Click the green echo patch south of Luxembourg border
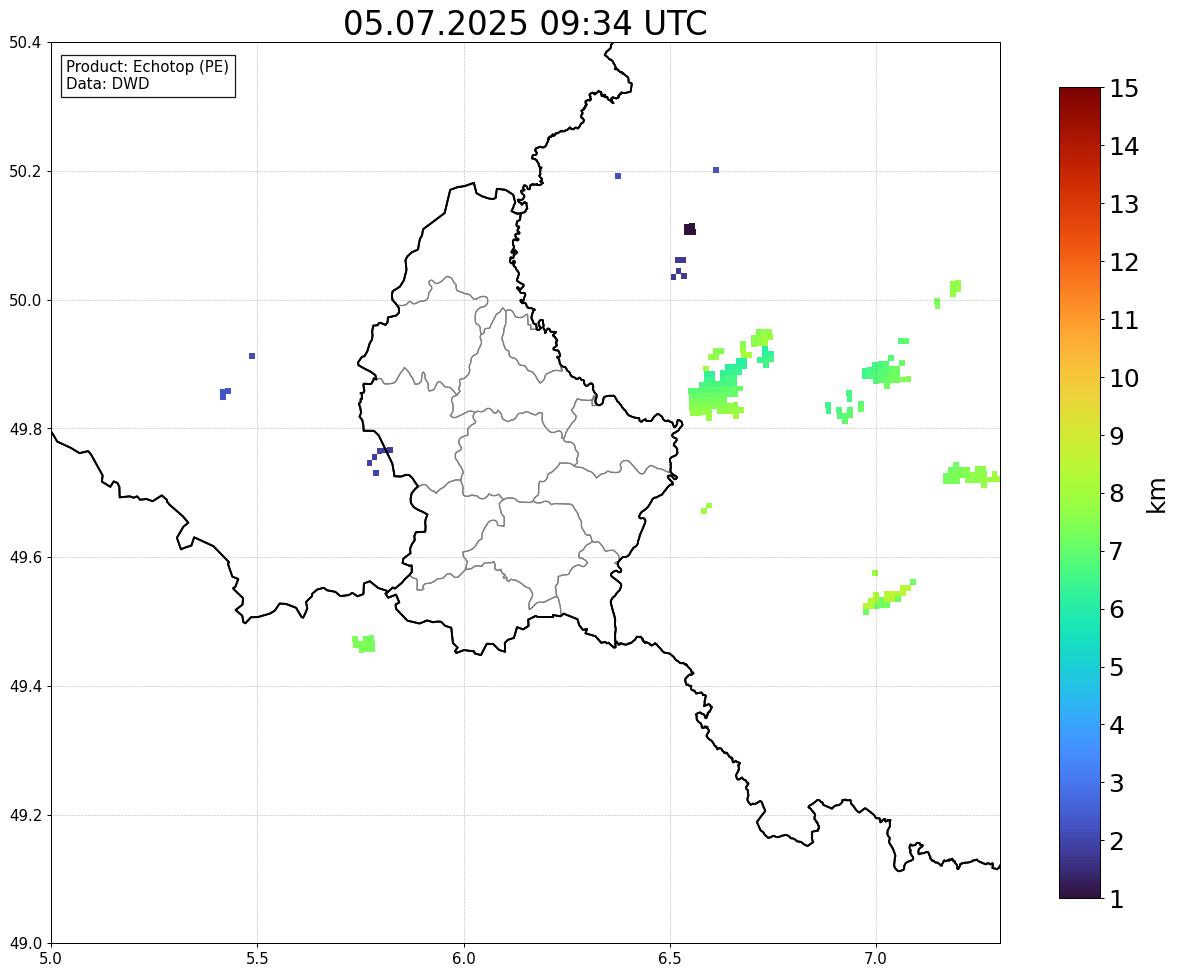Viewport: 1178px width, 976px height. click(364, 643)
